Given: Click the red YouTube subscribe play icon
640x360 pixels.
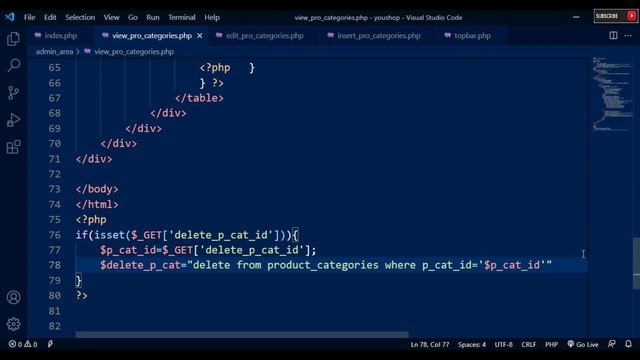Looking at the screenshot, I should pos(631,16).
